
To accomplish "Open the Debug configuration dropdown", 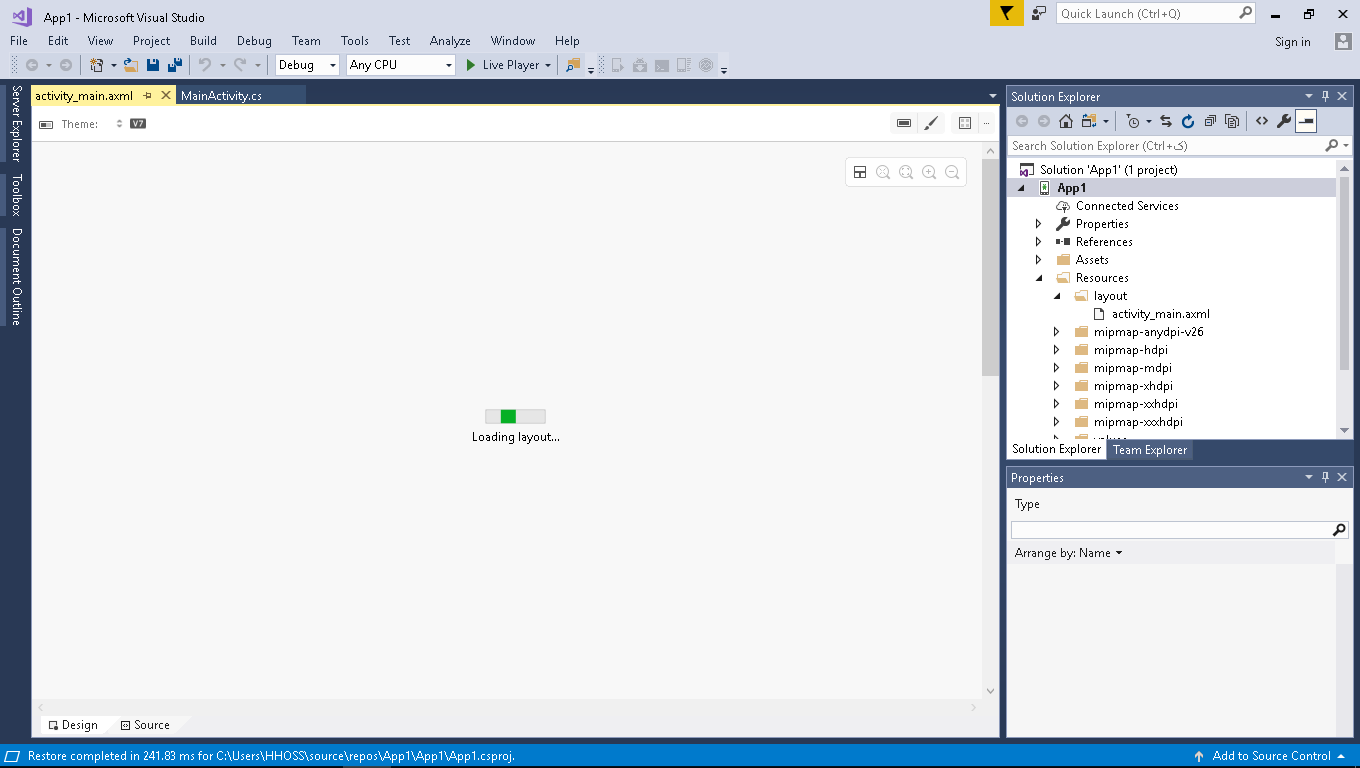I will (307, 65).
